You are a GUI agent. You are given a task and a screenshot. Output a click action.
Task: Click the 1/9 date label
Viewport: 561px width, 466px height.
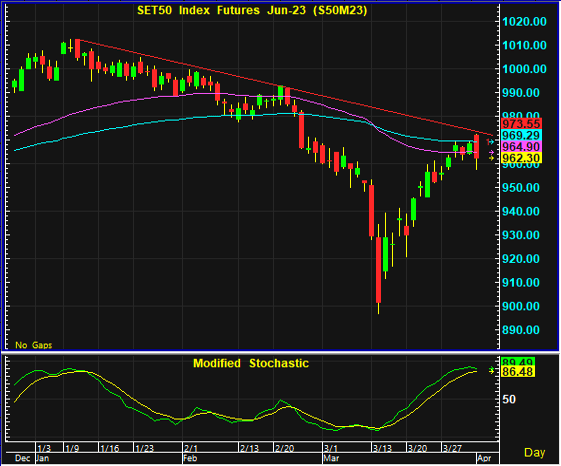72,448
